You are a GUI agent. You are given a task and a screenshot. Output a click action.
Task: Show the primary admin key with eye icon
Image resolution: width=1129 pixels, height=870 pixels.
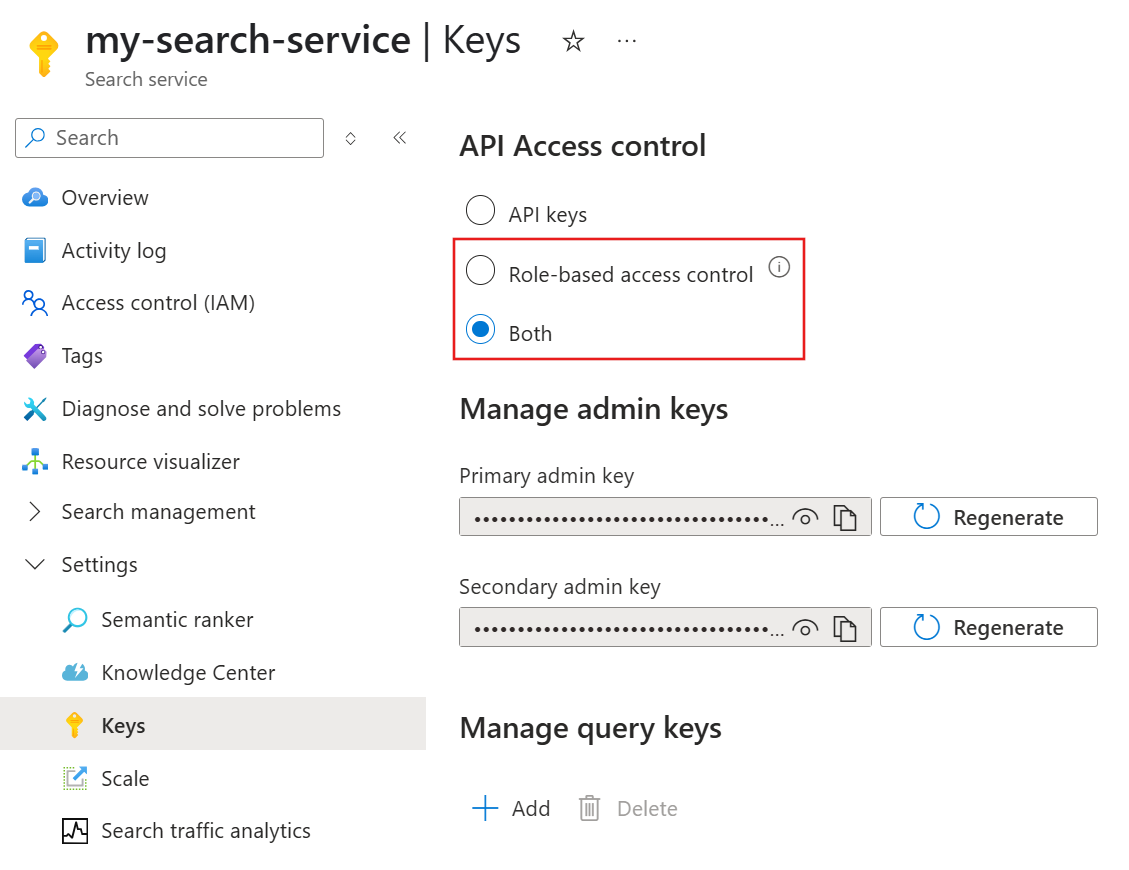(x=805, y=517)
